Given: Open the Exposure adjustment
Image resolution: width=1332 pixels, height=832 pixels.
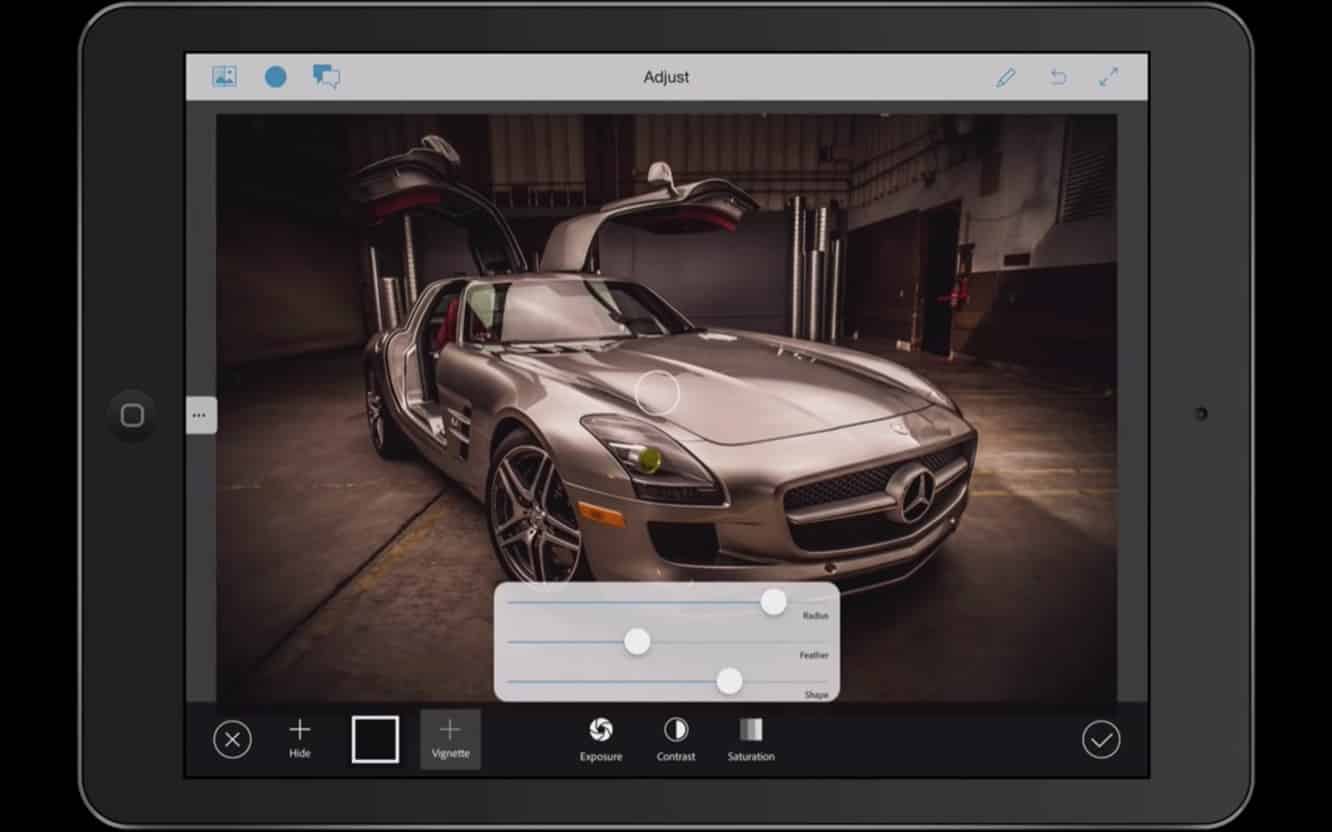Looking at the screenshot, I should (x=601, y=739).
